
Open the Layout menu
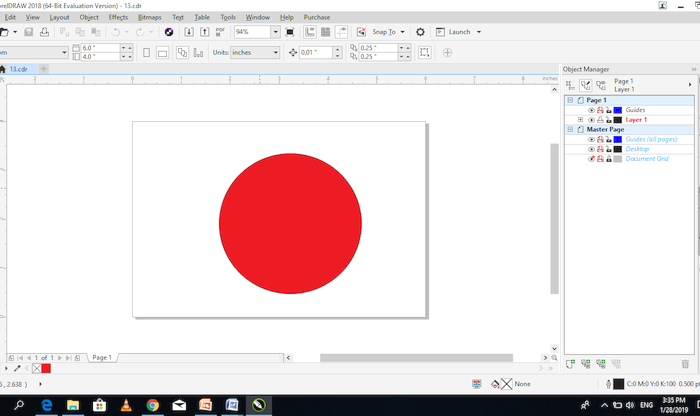tap(59, 17)
